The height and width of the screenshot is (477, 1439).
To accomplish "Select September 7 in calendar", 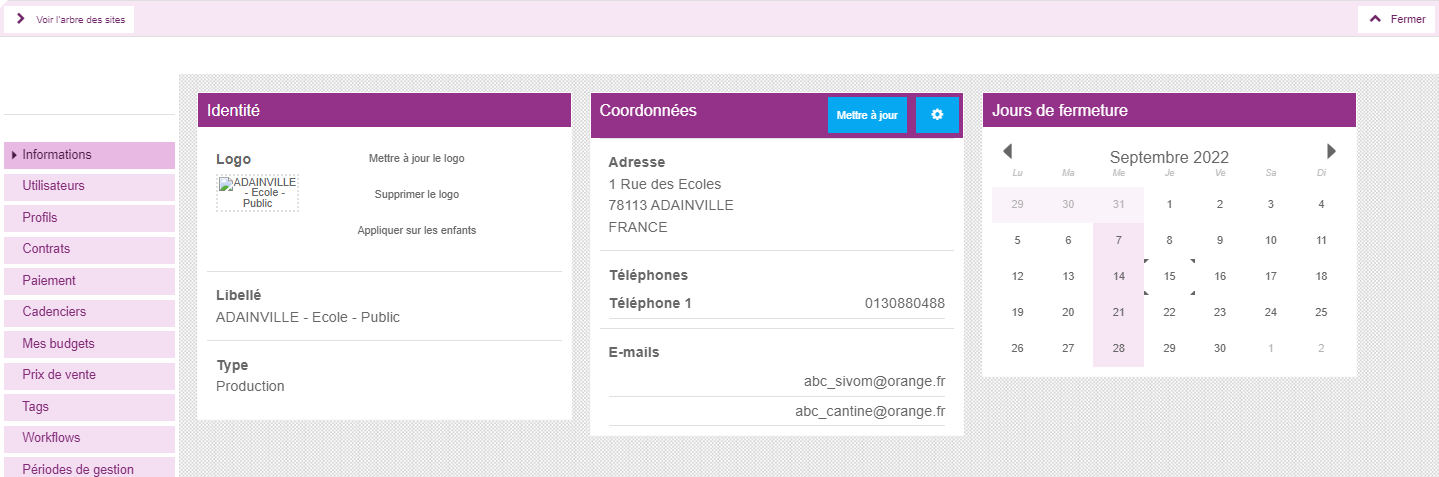I will [x=1119, y=240].
